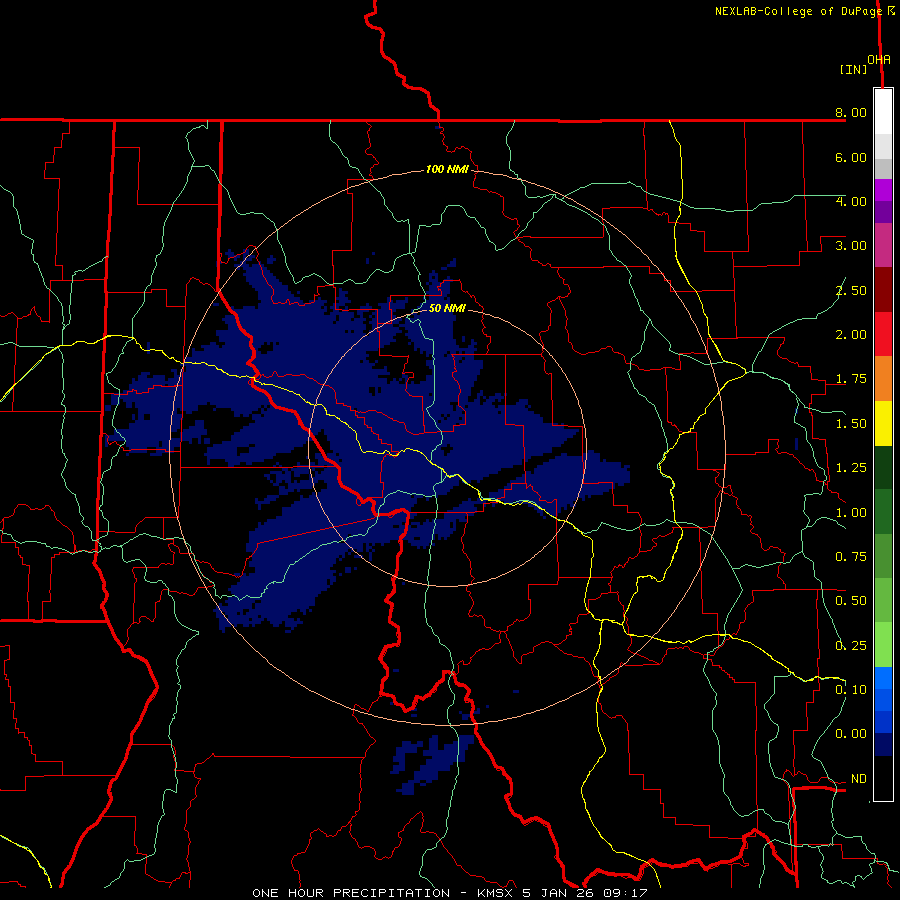Click the 0.25 legend value

pyautogui.click(x=851, y=646)
